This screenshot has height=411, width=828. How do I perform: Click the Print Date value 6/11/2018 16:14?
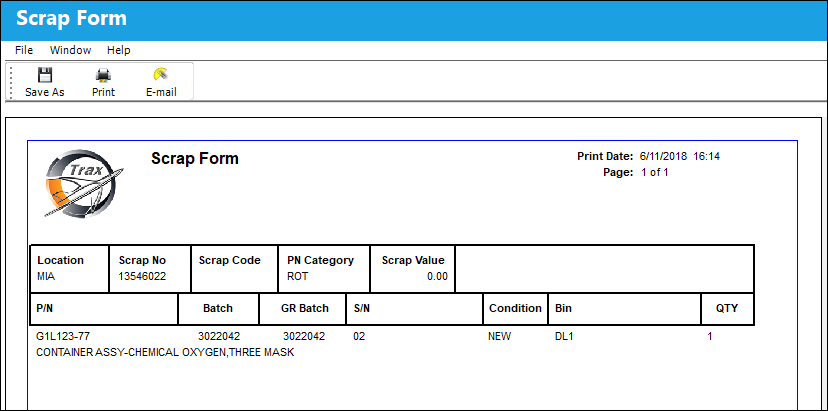point(680,156)
